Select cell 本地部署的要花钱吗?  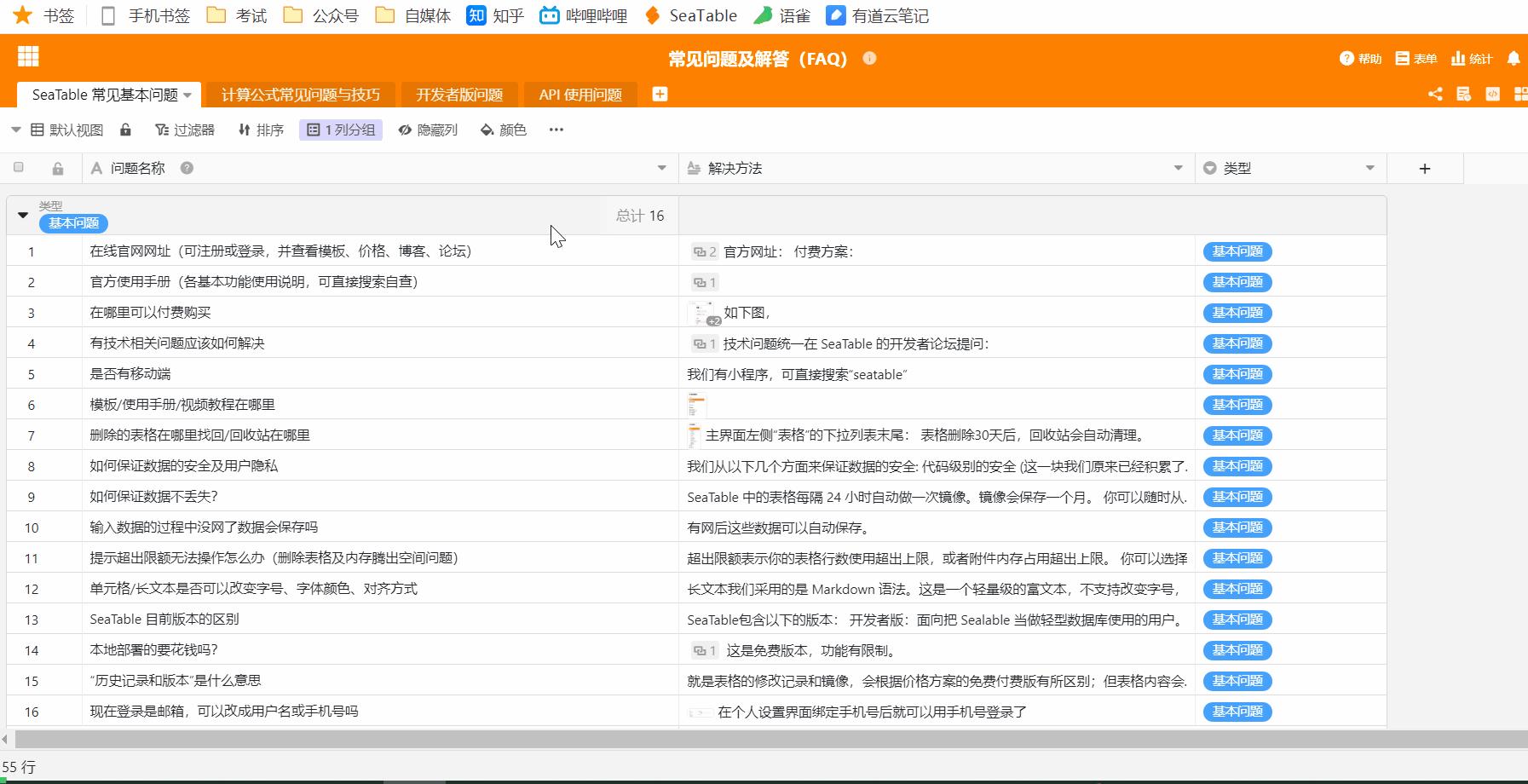381,650
